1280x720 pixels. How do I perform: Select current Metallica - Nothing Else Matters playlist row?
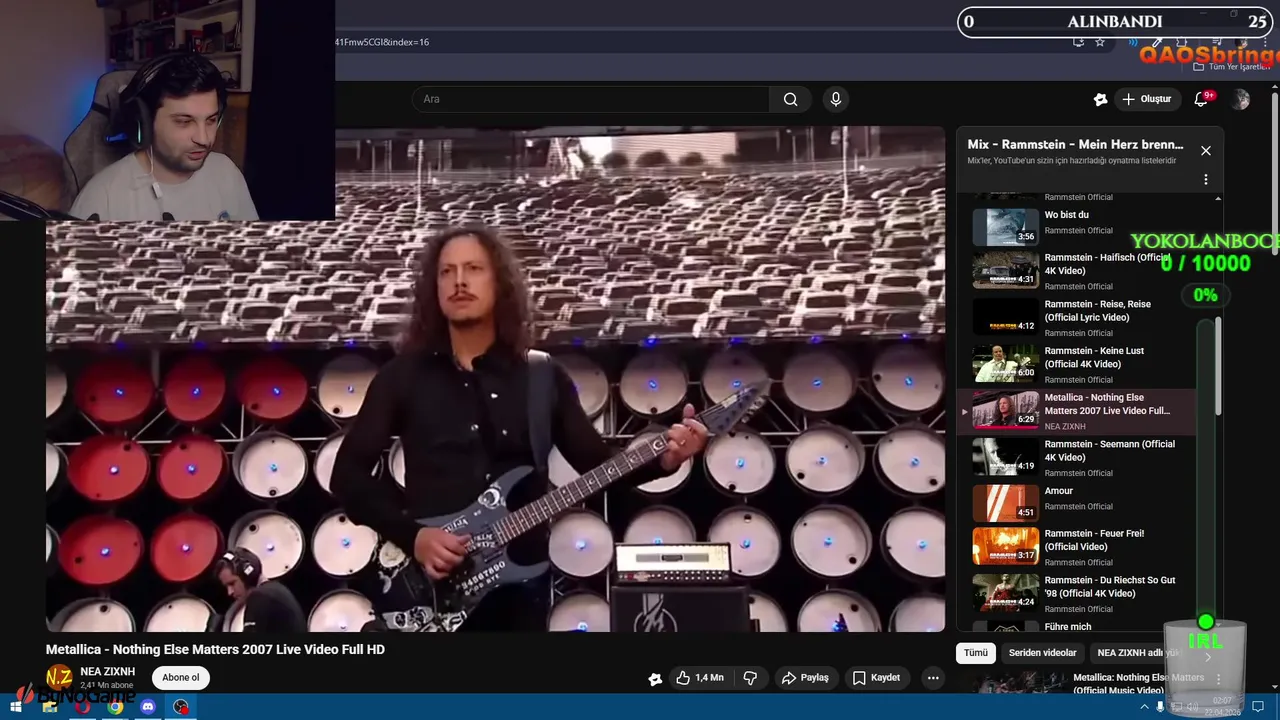[1077, 411]
